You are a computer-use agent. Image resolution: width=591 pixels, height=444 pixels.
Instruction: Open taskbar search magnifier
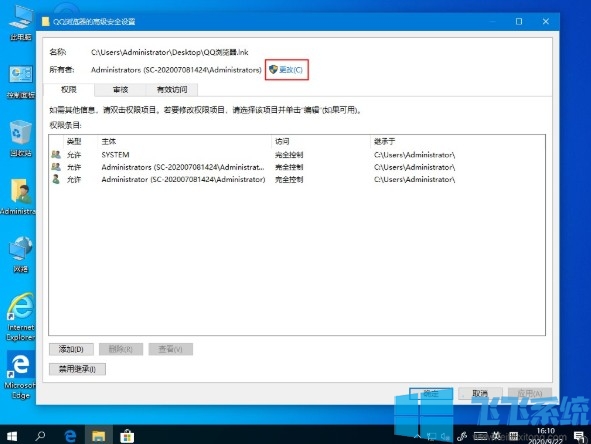click(x=40, y=436)
